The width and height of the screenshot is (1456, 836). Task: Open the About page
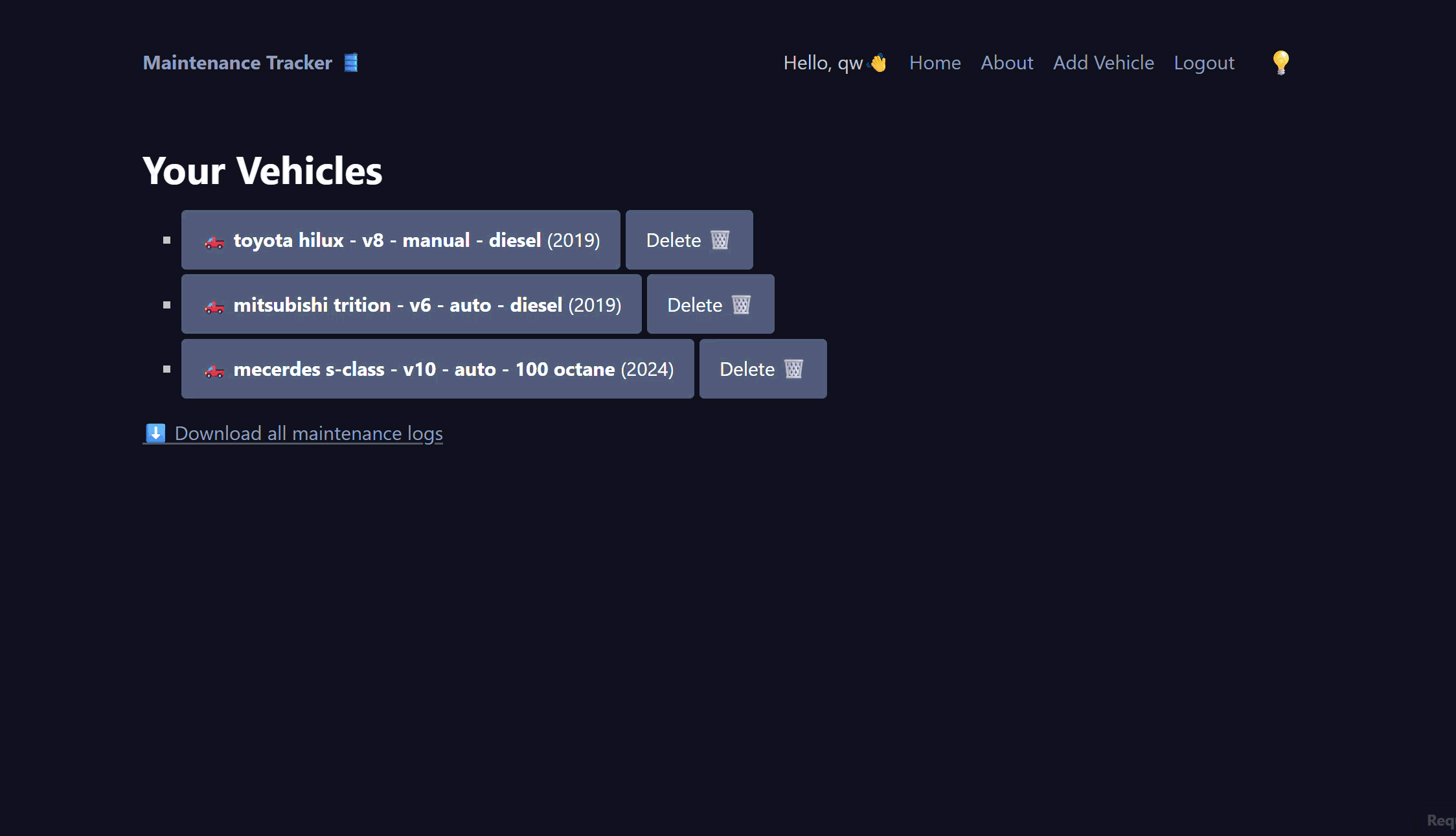coord(1007,63)
